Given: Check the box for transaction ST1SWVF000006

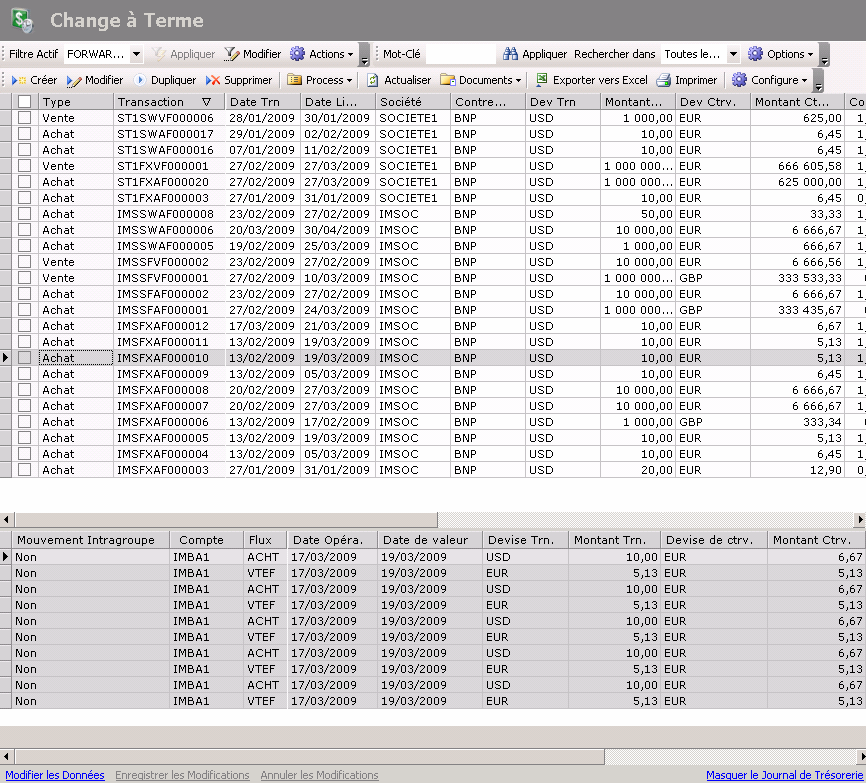Looking at the screenshot, I should [25, 118].
